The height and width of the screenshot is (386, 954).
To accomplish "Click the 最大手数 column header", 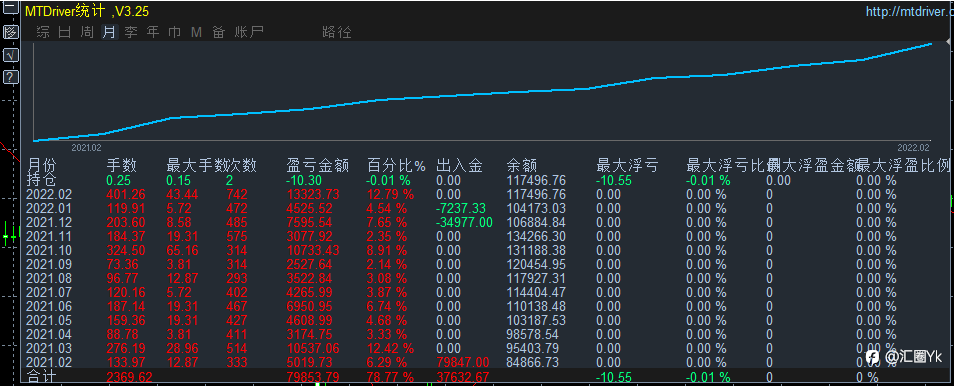I will [196, 166].
